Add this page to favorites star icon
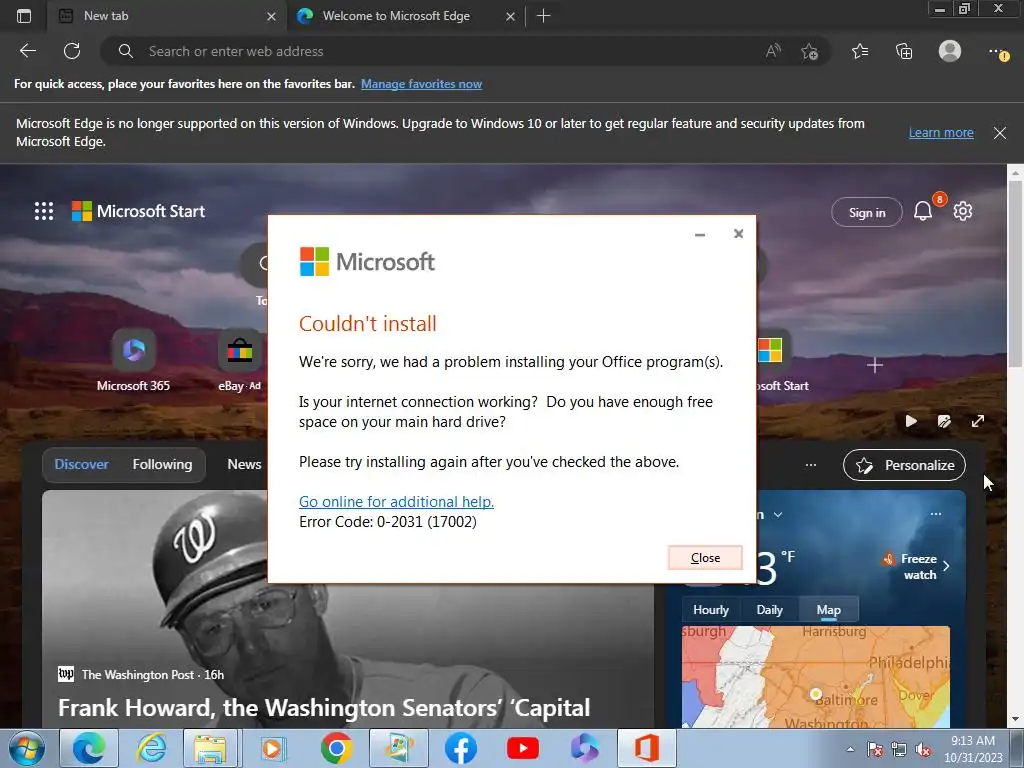The image size is (1024, 768). [809, 52]
